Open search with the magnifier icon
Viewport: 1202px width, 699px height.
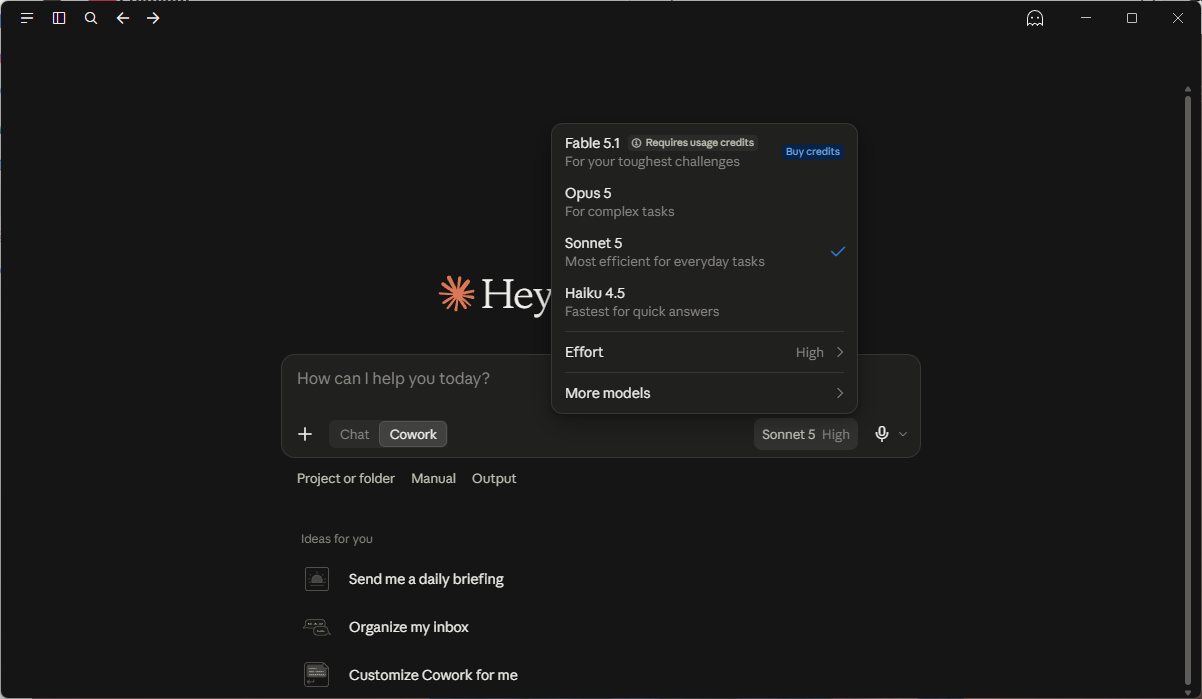tap(91, 18)
